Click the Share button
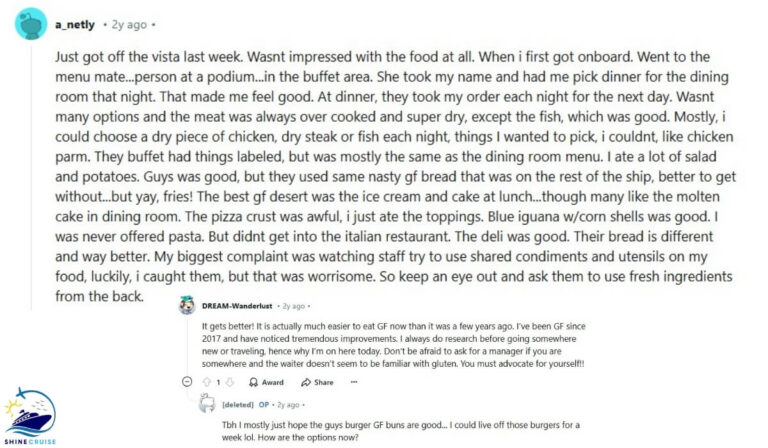The width and height of the screenshot is (768, 448). click(317, 382)
